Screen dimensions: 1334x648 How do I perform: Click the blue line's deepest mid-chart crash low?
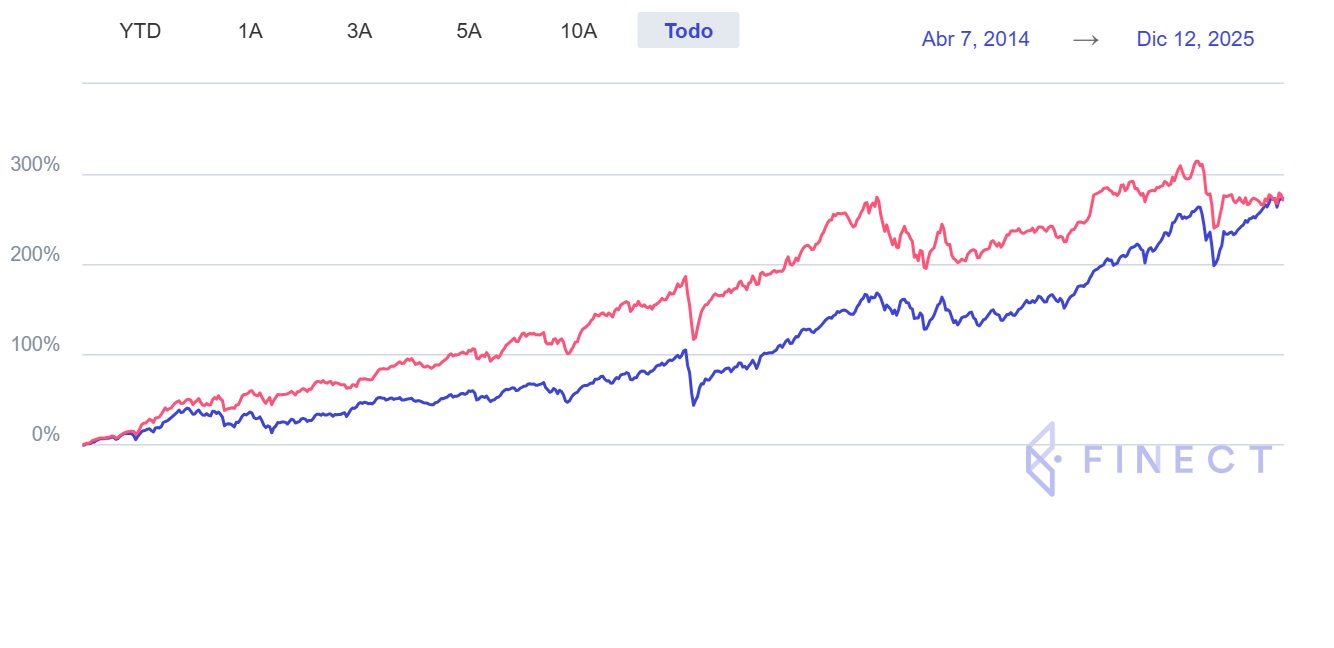[693, 404]
